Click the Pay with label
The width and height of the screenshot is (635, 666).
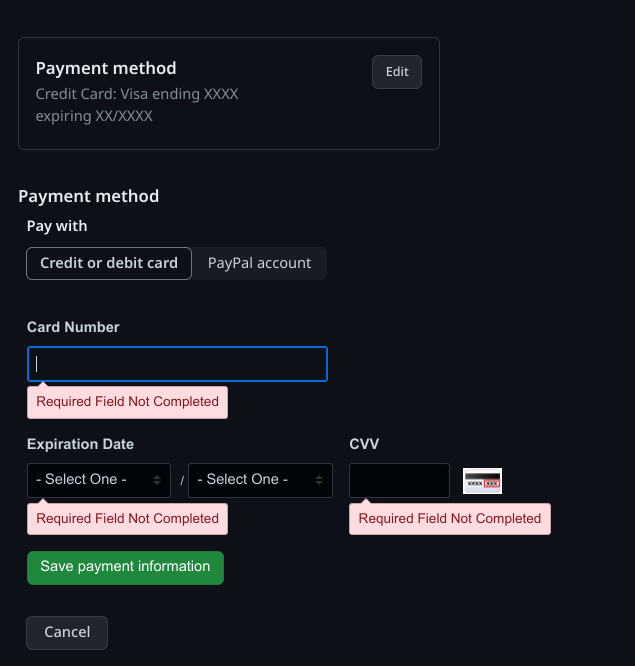click(57, 226)
